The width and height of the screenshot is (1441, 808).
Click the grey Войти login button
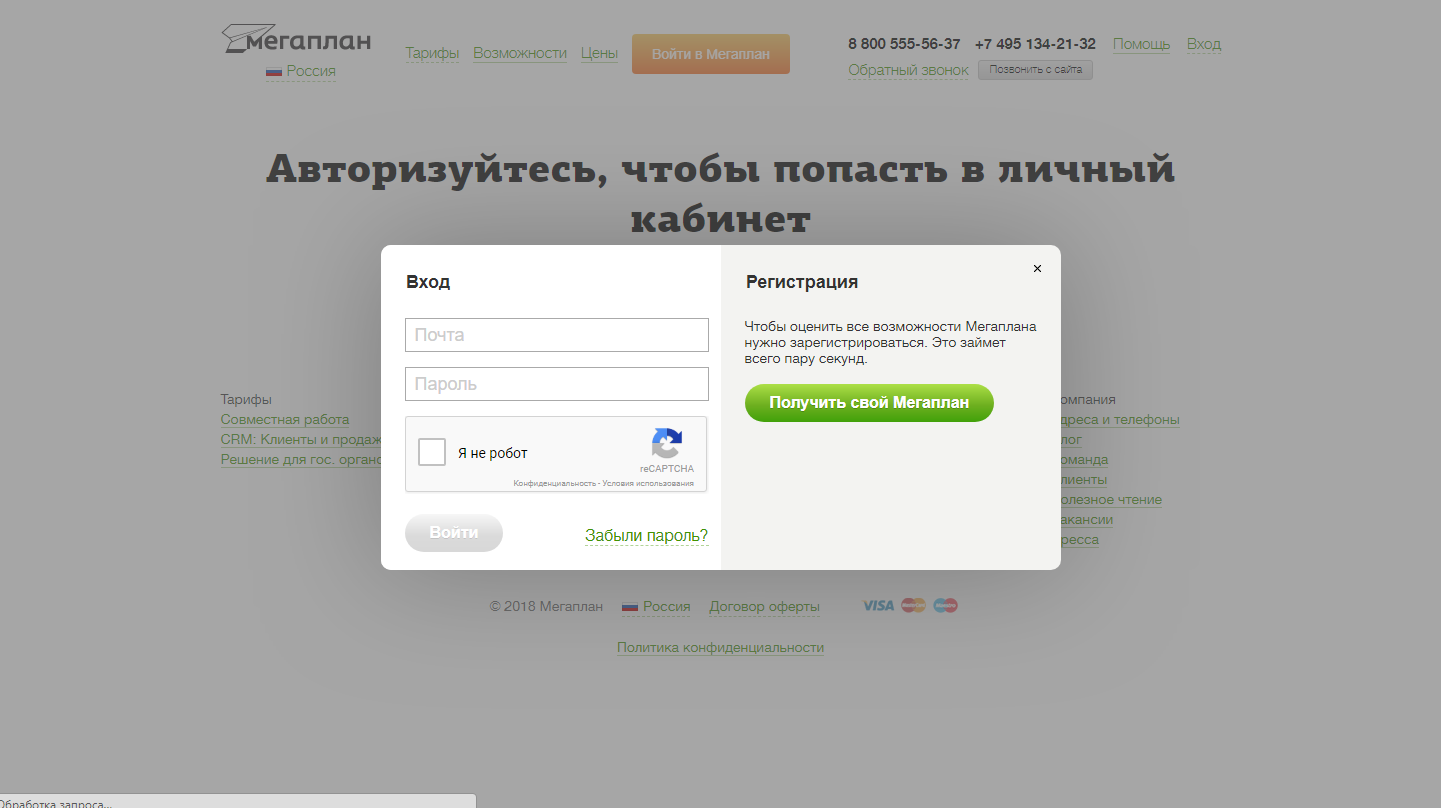coord(454,533)
